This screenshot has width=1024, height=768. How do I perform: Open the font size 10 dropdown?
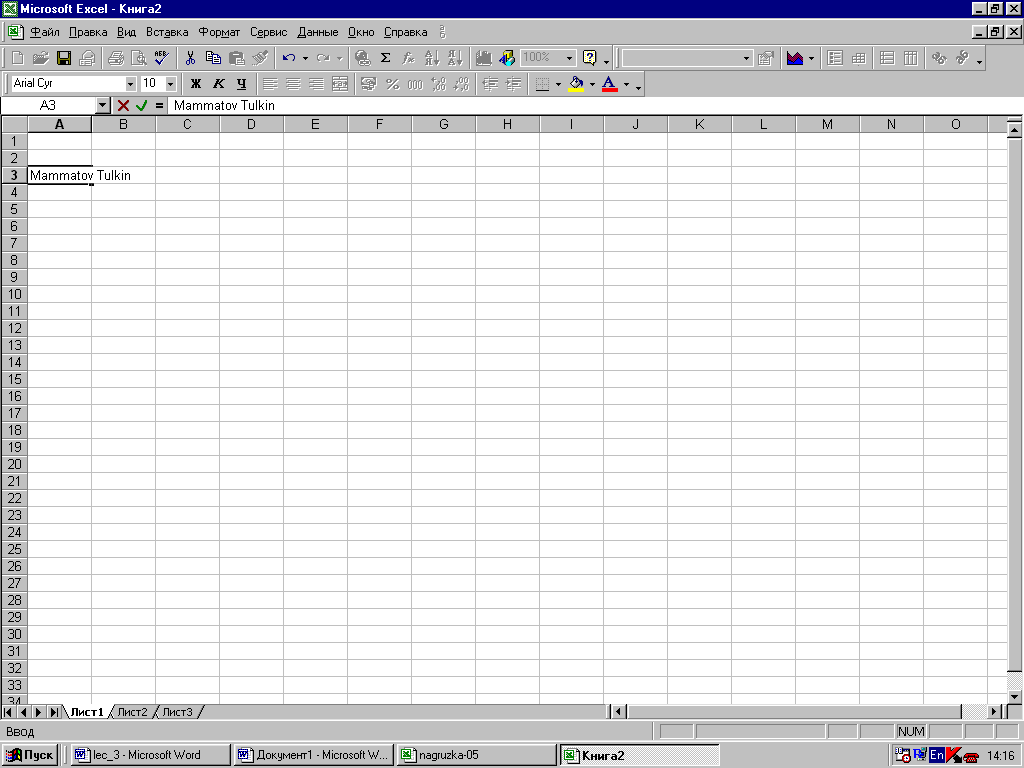tap(170, 84)
